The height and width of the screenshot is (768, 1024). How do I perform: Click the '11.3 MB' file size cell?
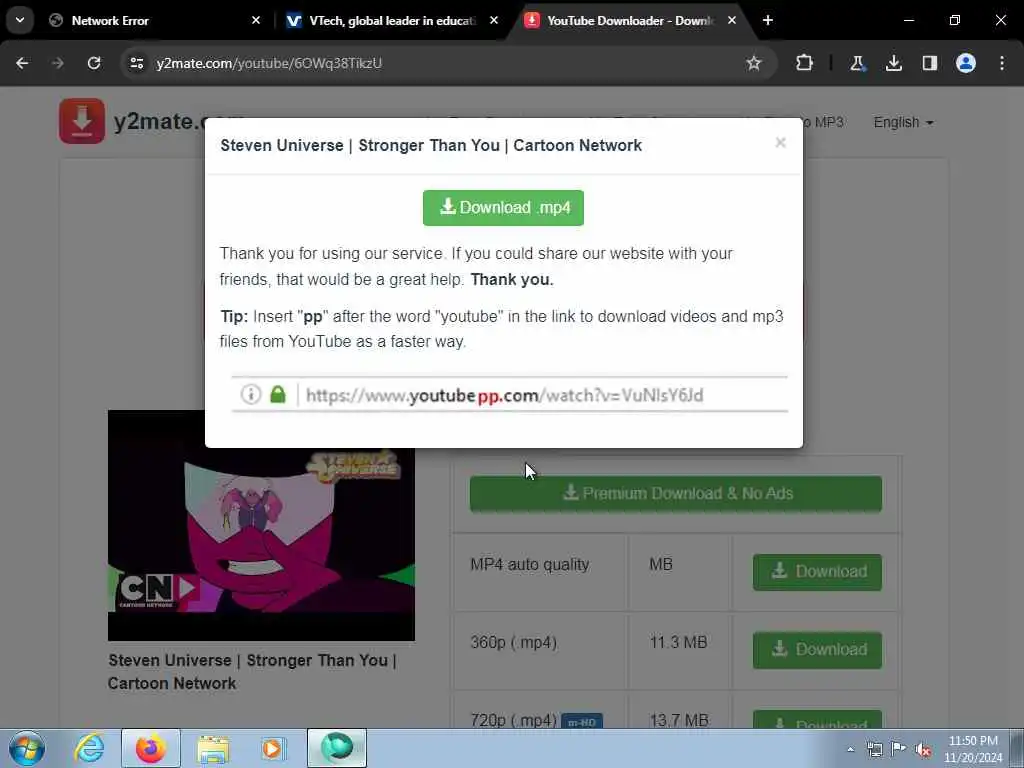pyautogui.click(x=679, y=643)
